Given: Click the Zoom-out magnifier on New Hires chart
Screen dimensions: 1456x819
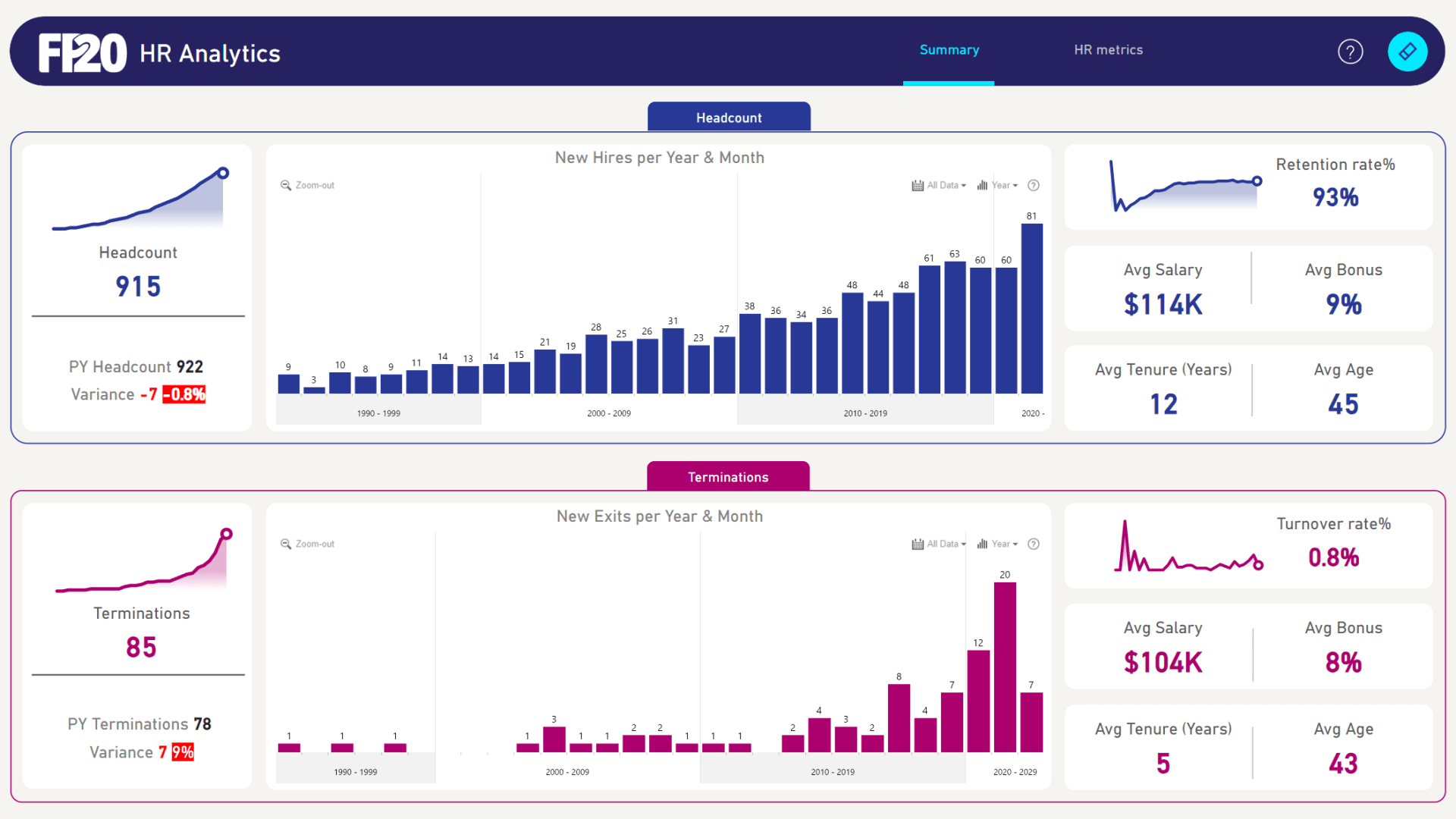Looking at the screenshot, I should tap(287, 184).
